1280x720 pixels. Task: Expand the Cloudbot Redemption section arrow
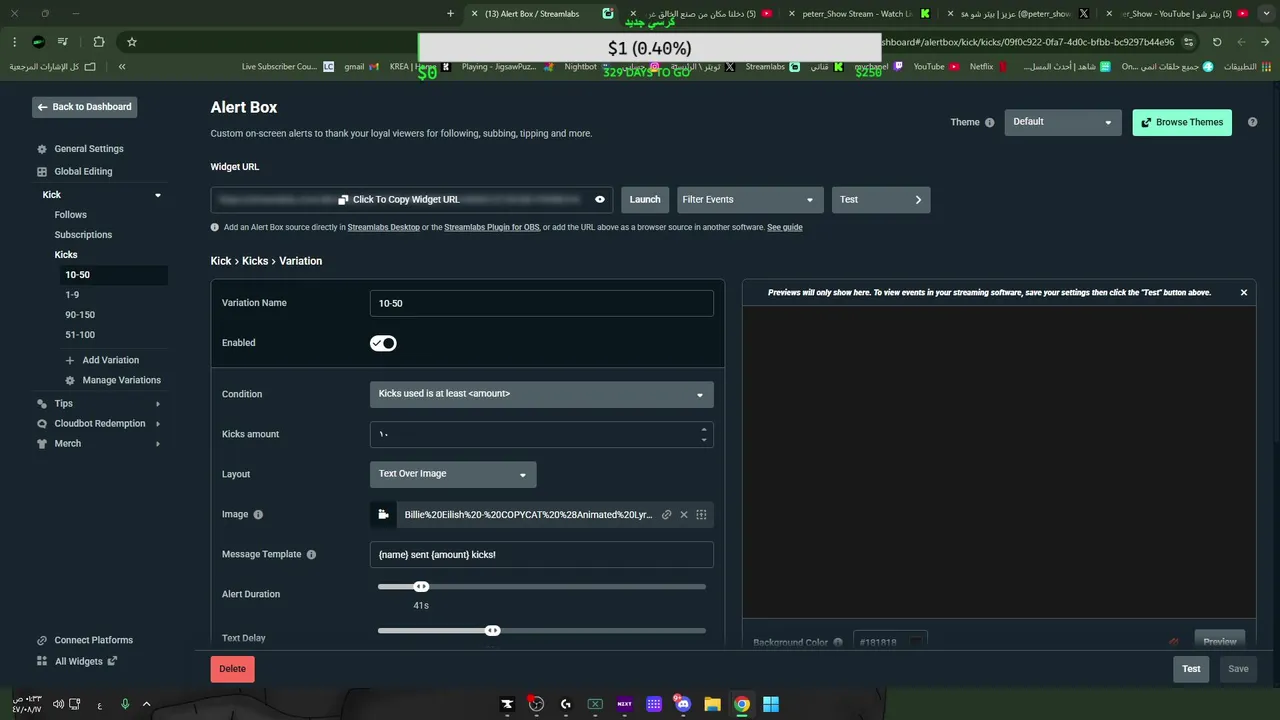158,424
